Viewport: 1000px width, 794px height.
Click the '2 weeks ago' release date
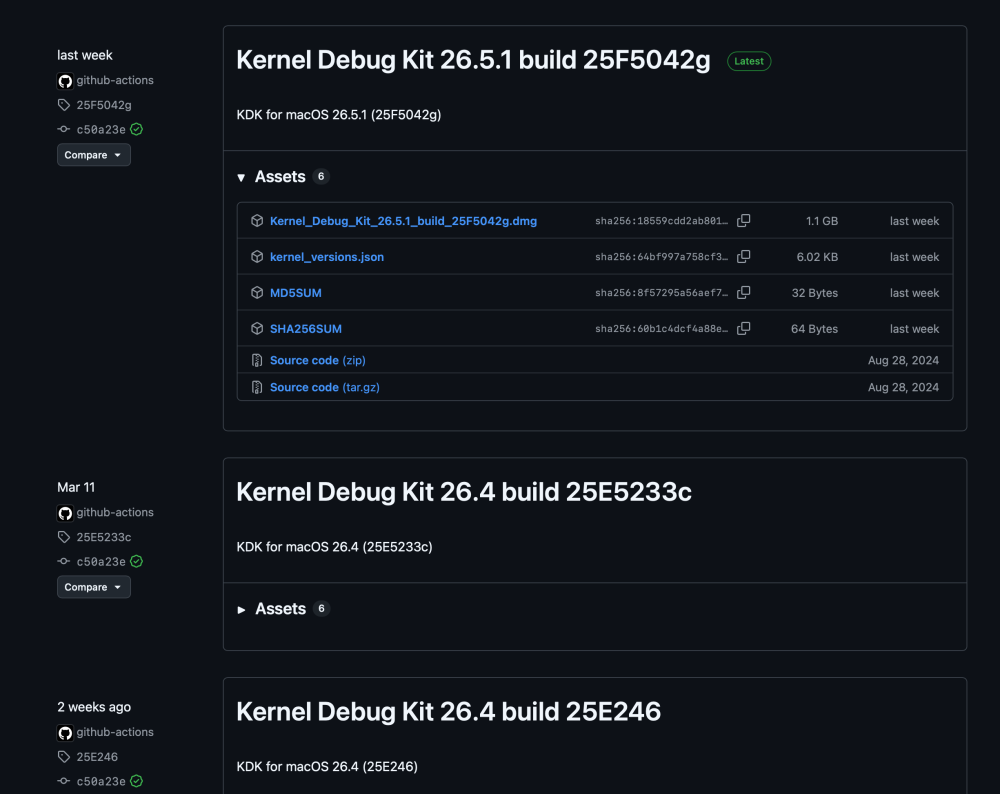(x=94, y=707)
